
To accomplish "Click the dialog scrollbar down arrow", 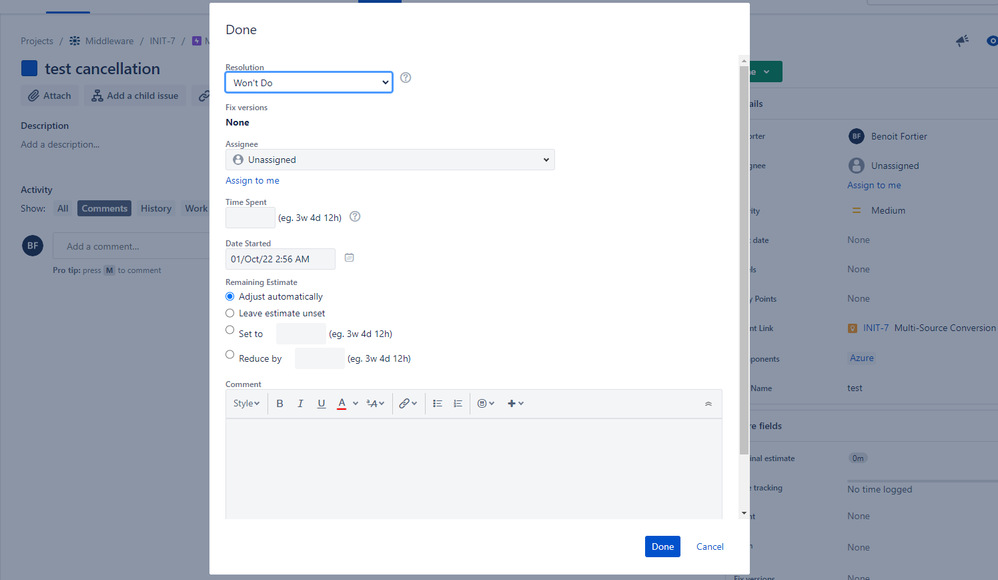I will (x=743, y=513).
